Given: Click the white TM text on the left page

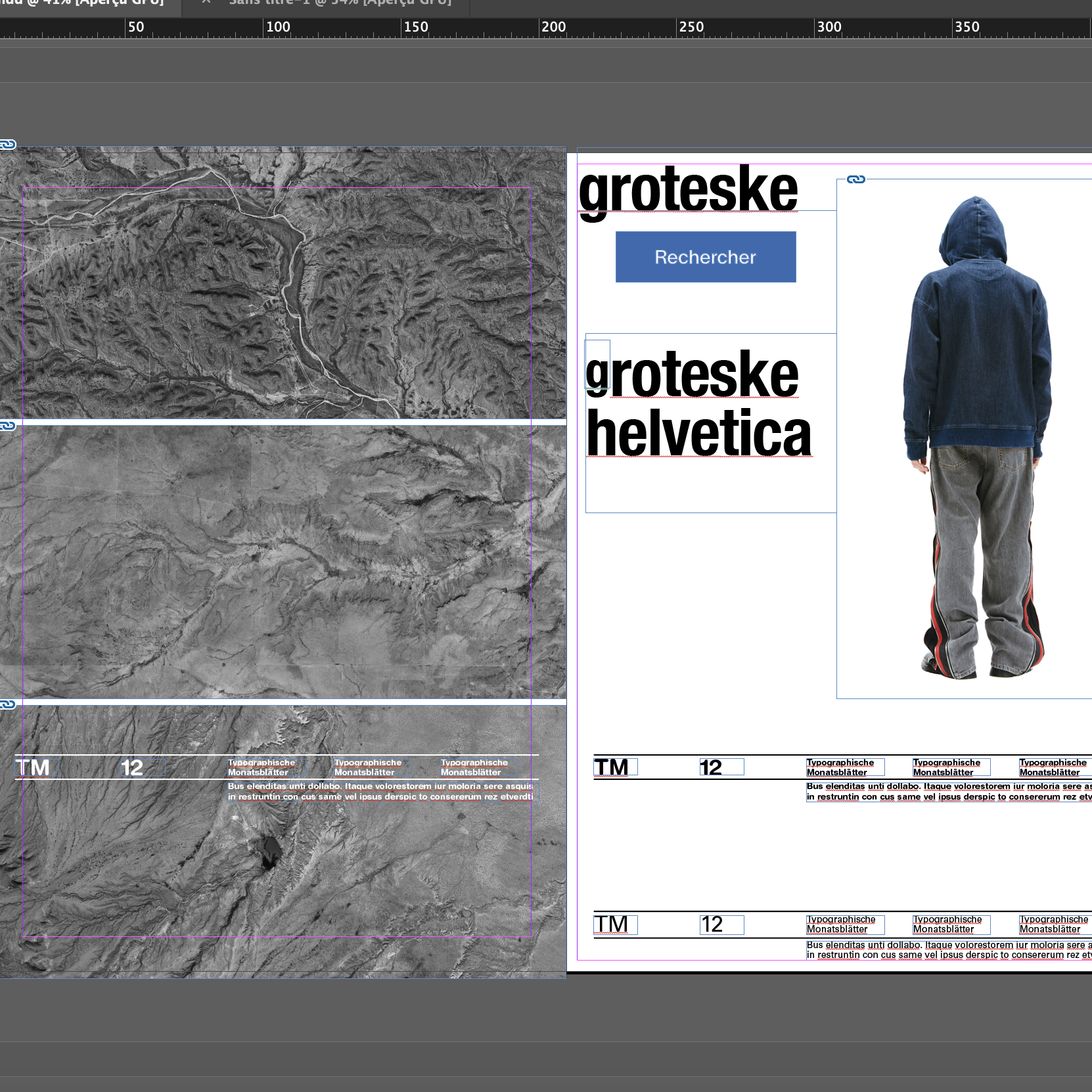Looking at the screenshot, I should point(33,767).
